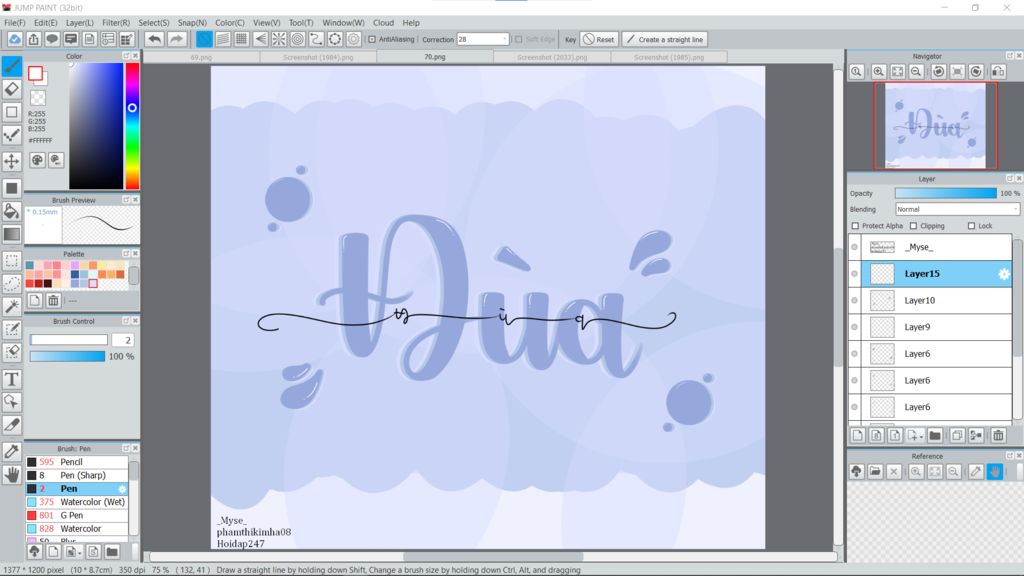Open Layer15 settings gear
The height and width of the screenshot is (576, 1024).
pyautogui.click(x=1004, y=274)
